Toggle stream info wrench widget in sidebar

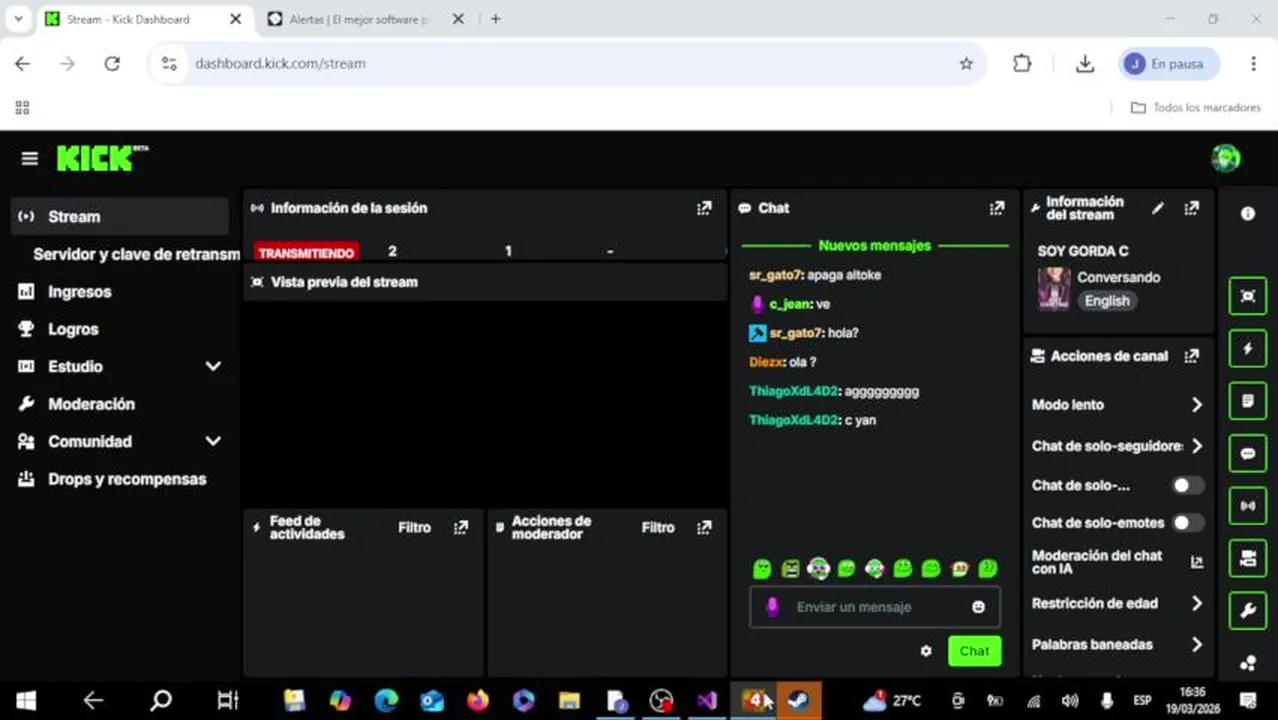[1248, 610]
